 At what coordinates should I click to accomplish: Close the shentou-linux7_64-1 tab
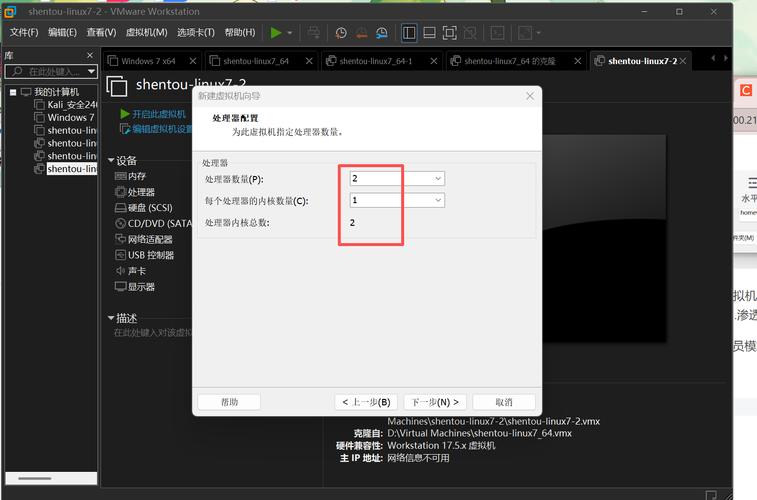click(434, 61)
